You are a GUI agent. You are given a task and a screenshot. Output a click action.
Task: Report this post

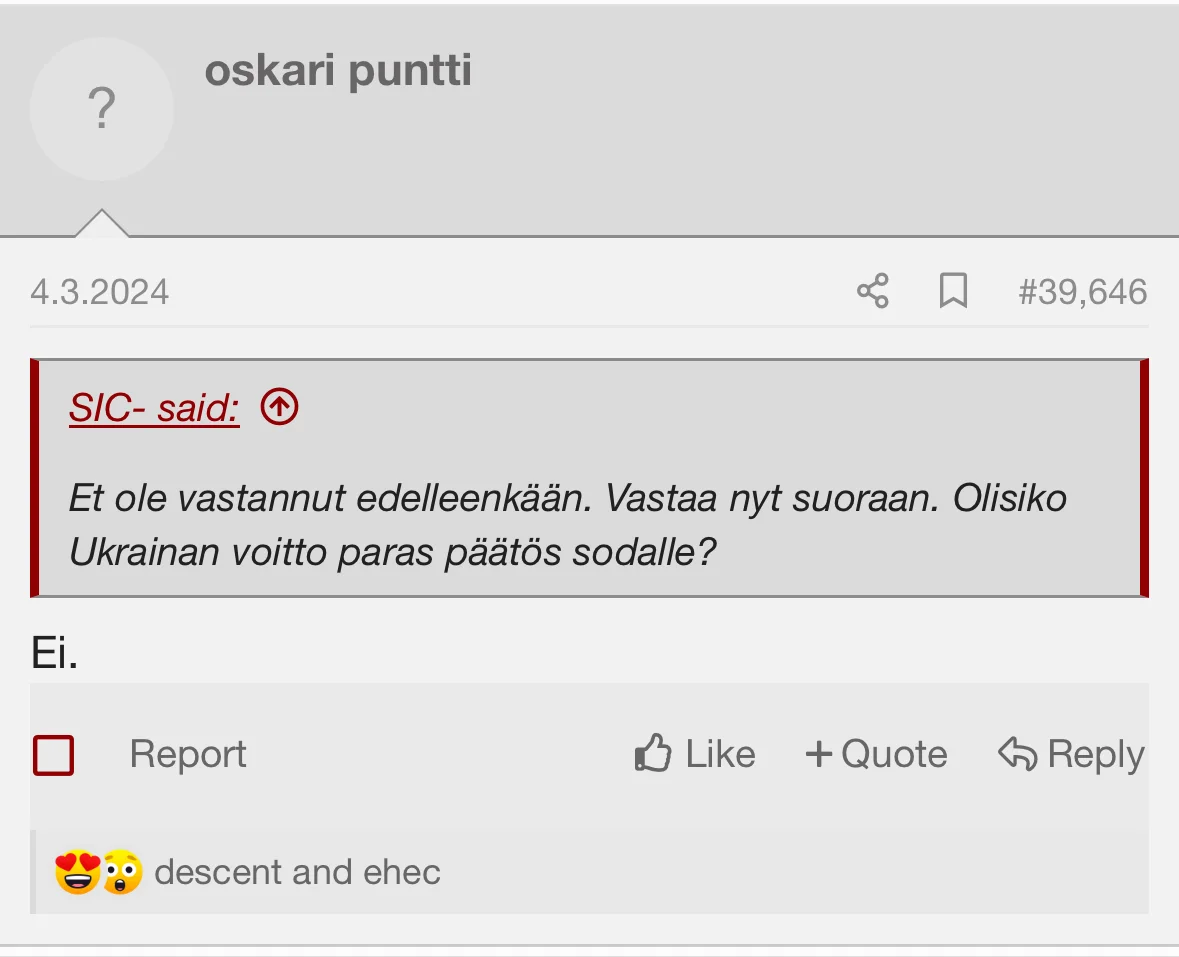click(188, 754)
